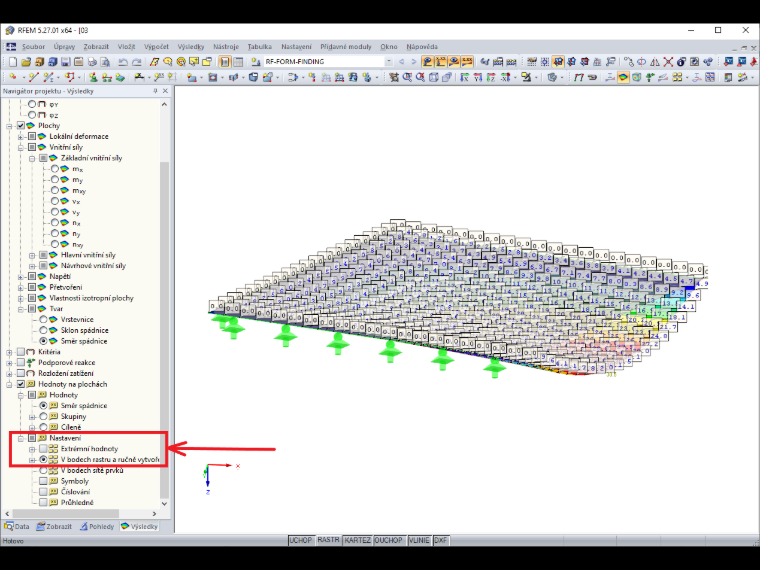Check the Podporové reakce checkbox
This screenshot has height=570, width=760.
point(21,363)
